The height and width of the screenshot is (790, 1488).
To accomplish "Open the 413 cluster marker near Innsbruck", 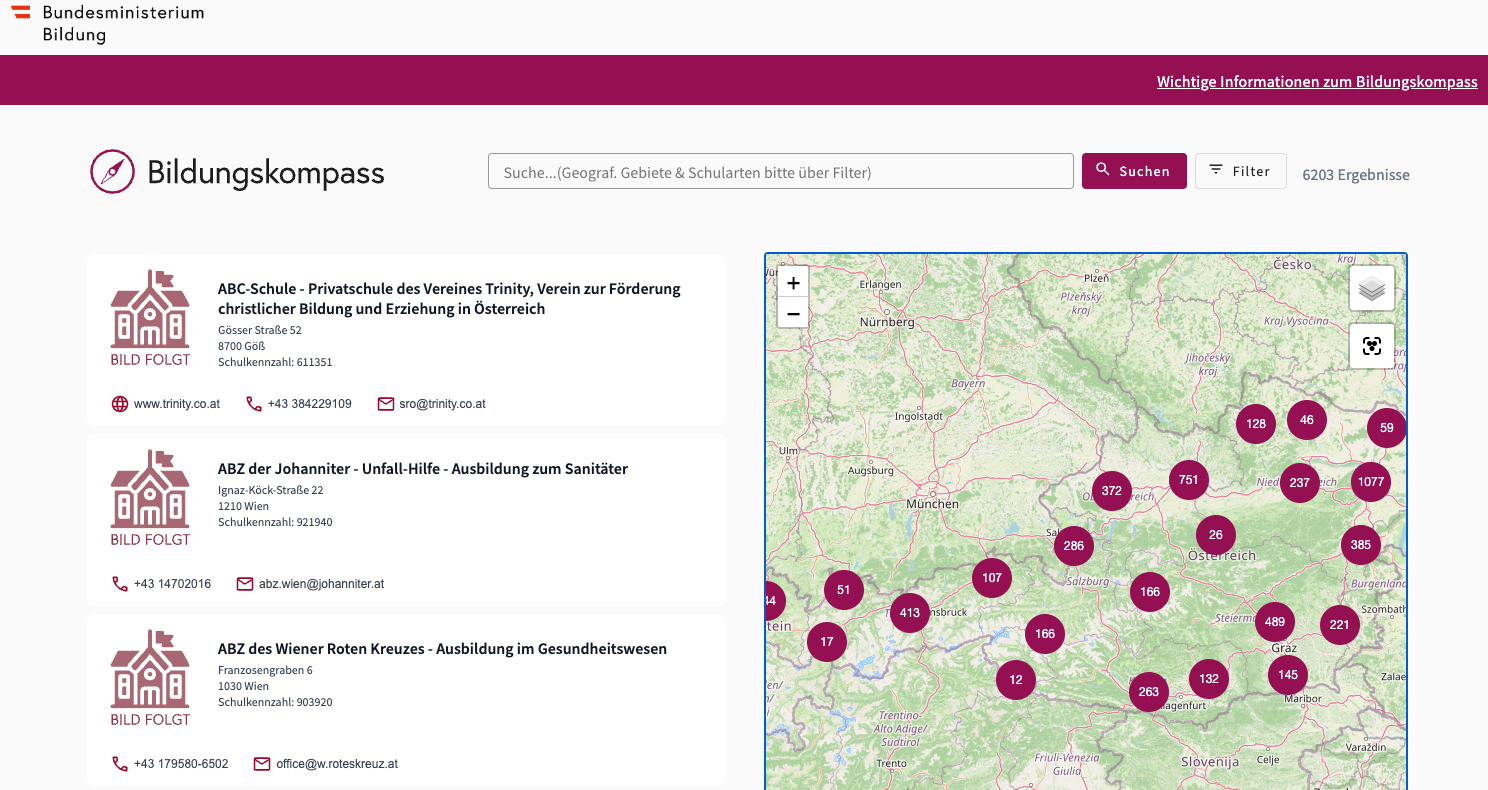I will 909,613.
